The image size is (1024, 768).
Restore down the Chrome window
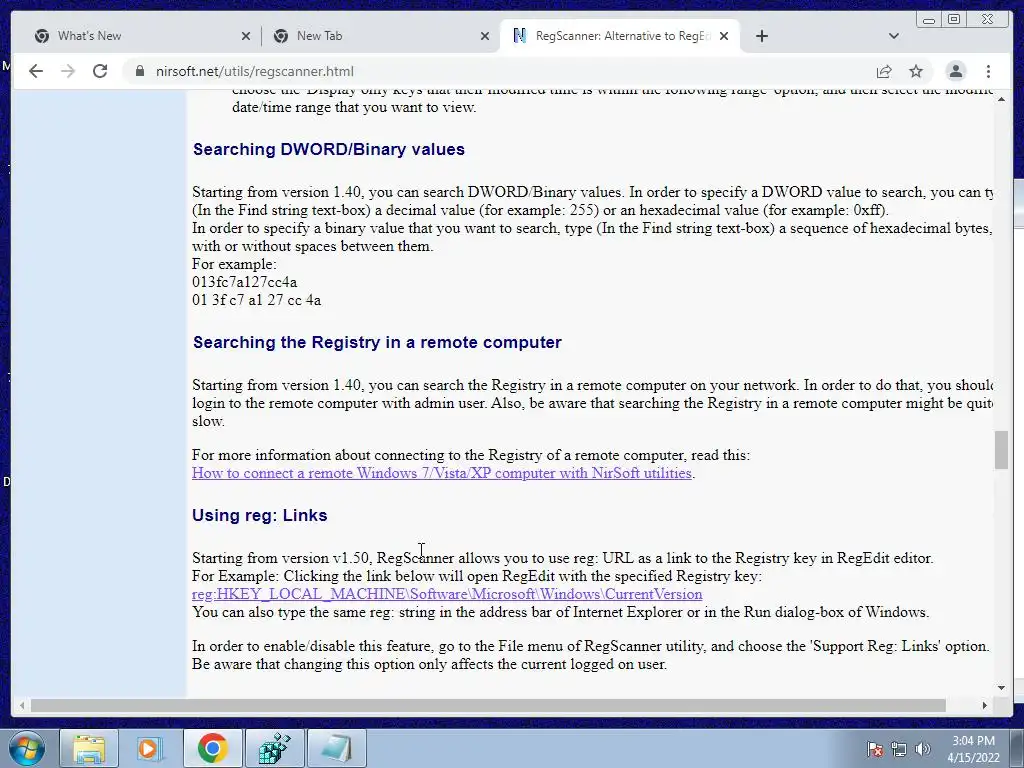point(953,20)
